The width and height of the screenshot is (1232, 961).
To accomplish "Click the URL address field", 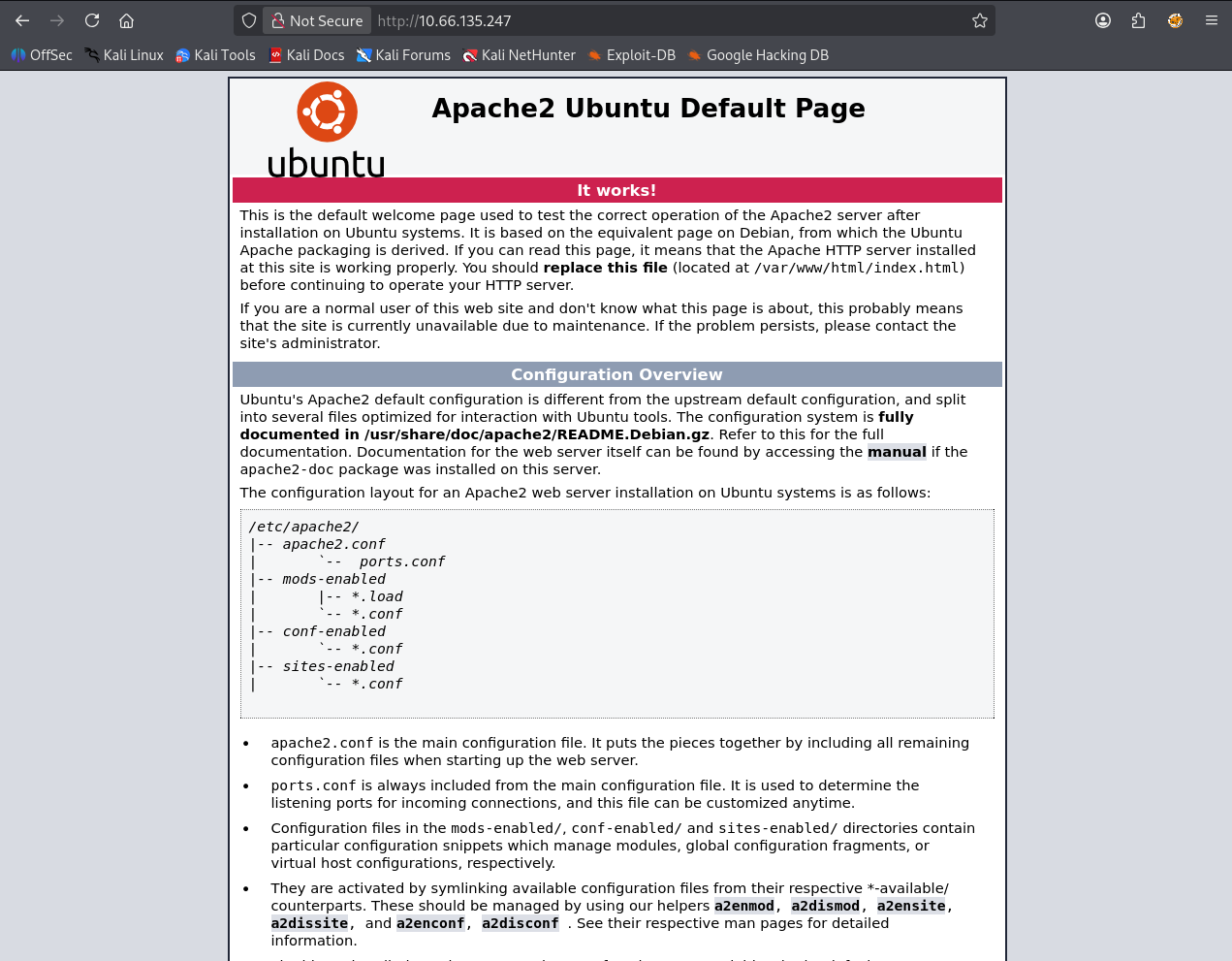I will pos(659,20).
